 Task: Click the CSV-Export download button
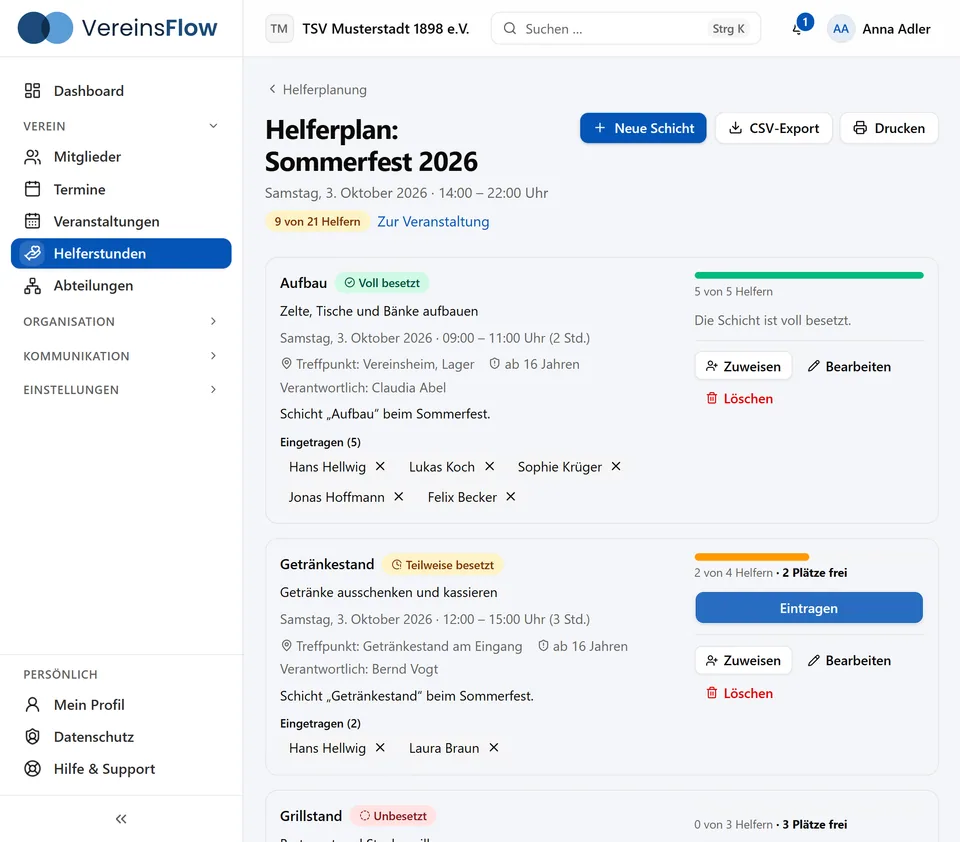click(773, 128)
